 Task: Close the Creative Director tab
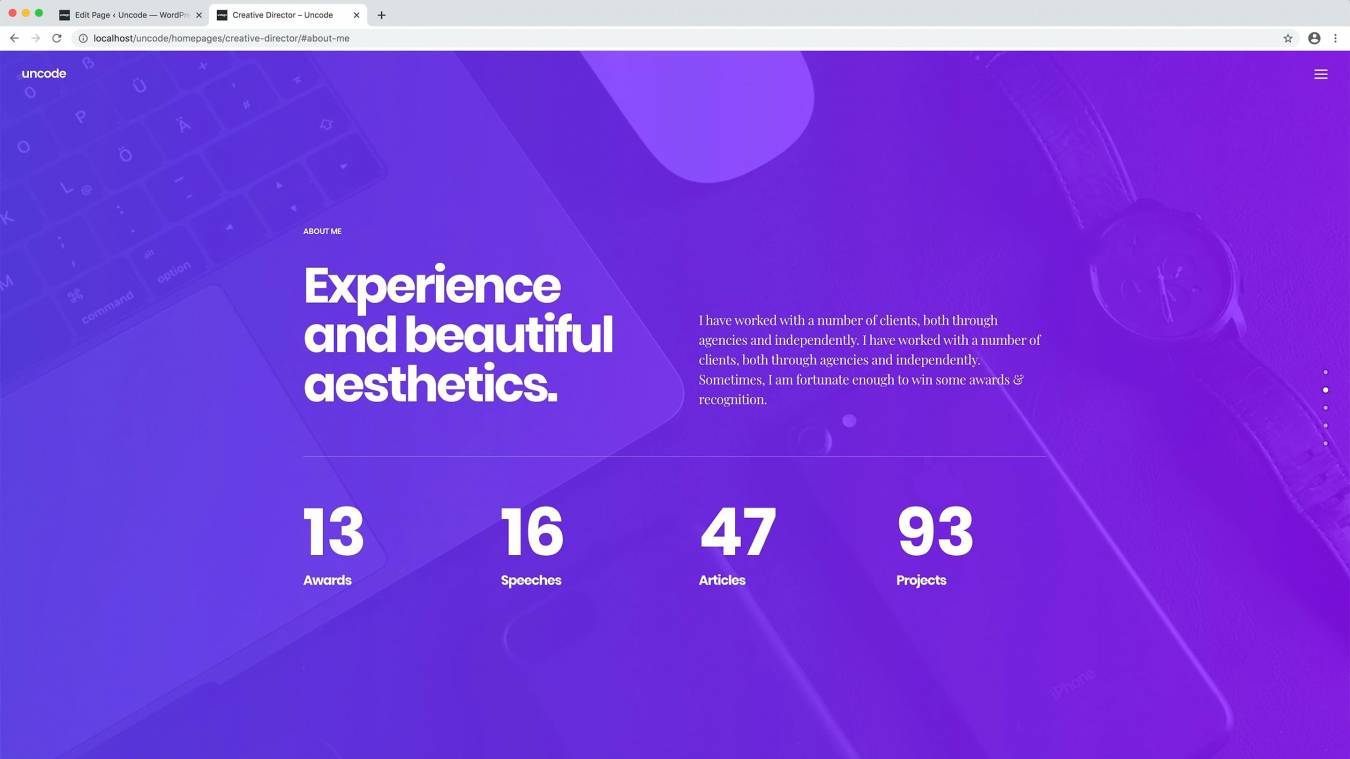click(x=356, y=15)
